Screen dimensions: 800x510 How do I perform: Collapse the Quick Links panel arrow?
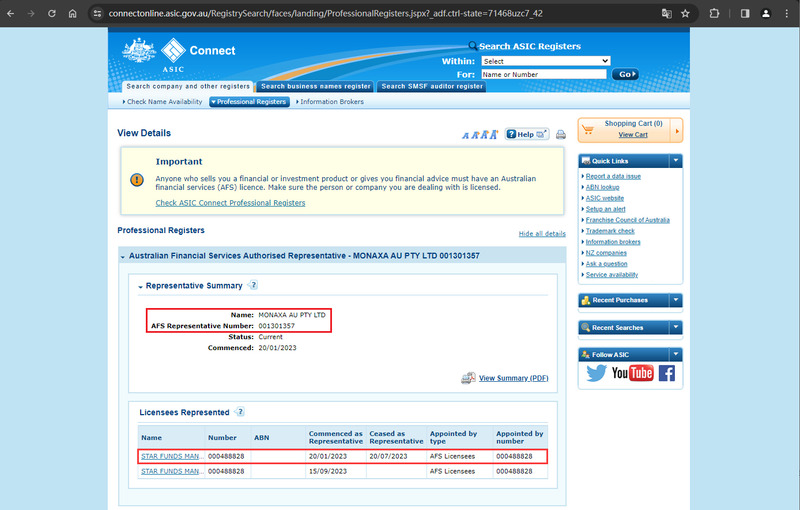676,161
